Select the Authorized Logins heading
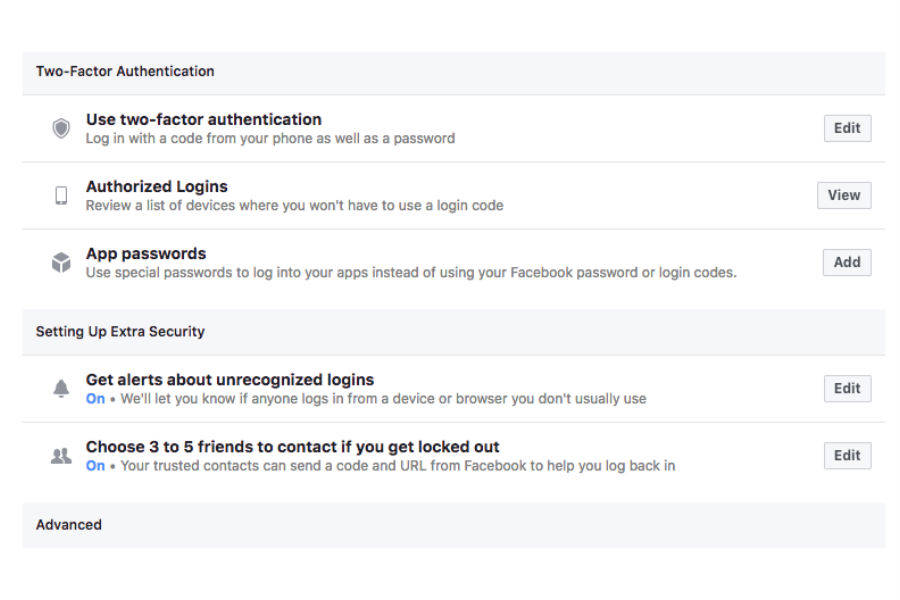The width and height of the screenshot is (900, 600). (x=157, y=186)
